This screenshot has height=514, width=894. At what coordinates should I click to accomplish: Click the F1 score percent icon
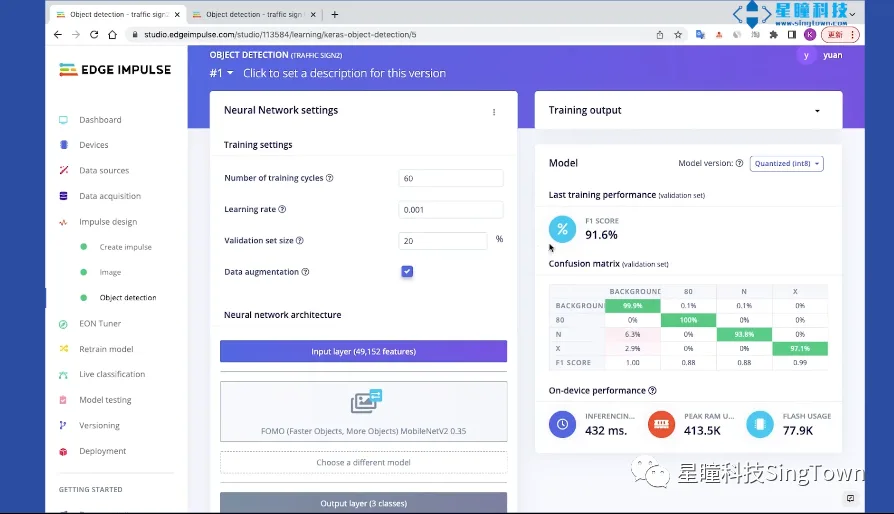click(x=562, y=229)
